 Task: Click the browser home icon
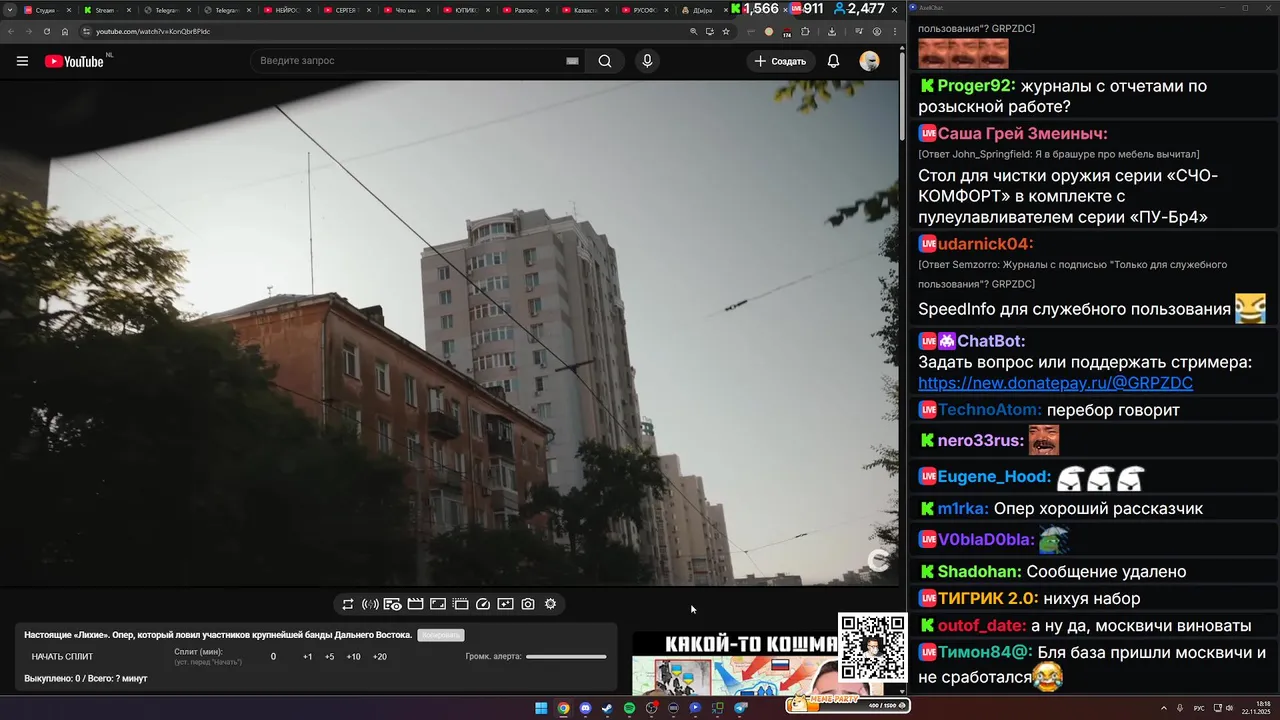(x=65, y=31)
